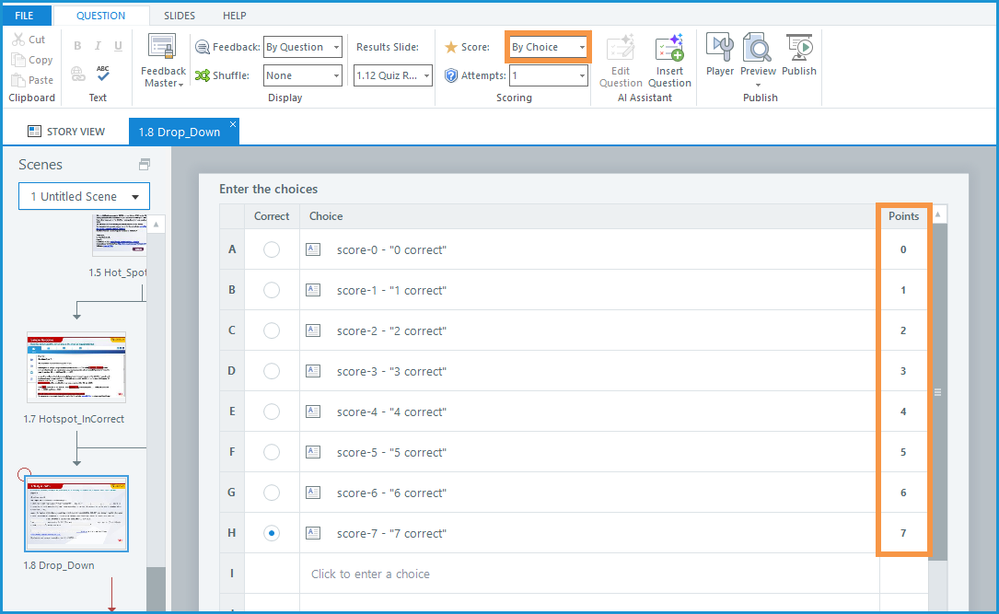Select radio button for score-6 row
This screenshot has width=999, height=614.
tap(271, 493)
